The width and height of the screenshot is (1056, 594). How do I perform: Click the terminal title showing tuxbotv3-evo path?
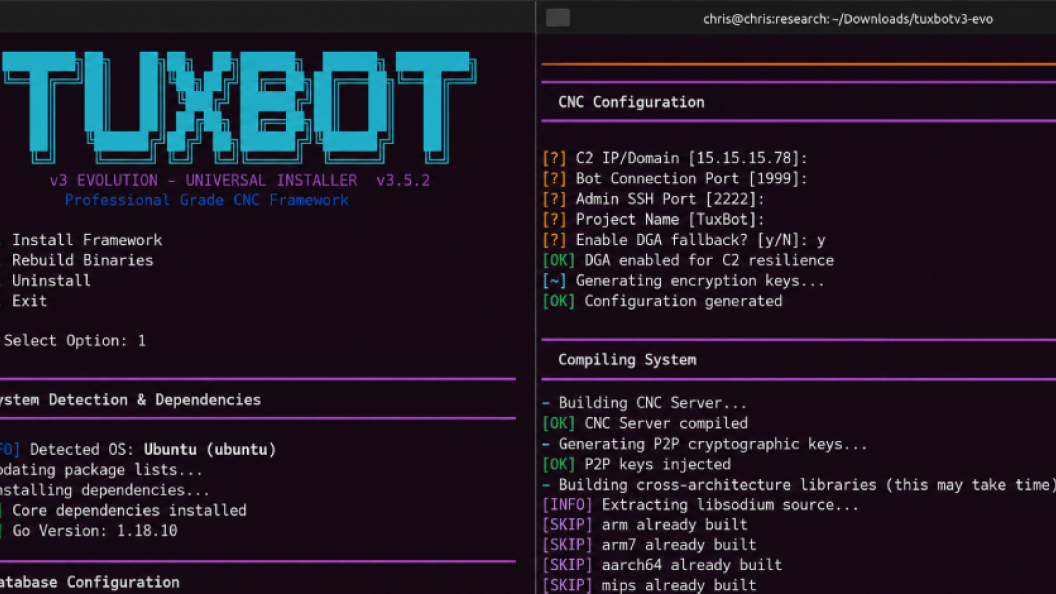point(848,19)
